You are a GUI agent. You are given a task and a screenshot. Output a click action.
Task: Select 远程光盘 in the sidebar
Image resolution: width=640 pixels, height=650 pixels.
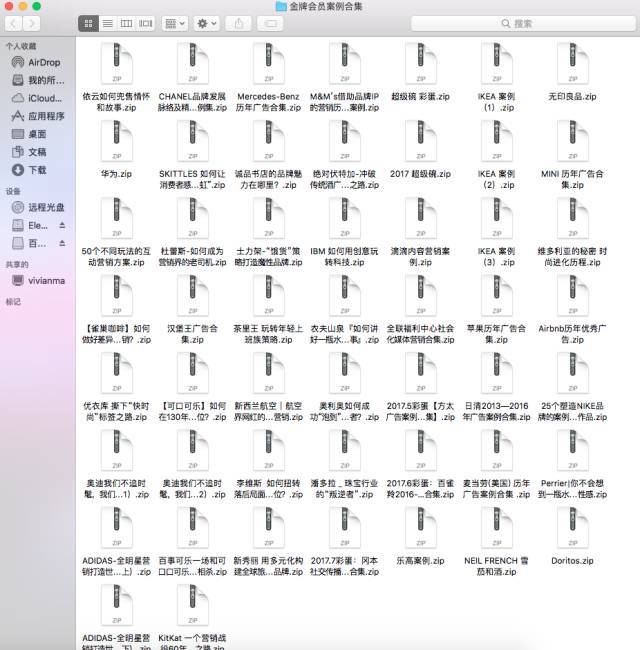point(36,207)
